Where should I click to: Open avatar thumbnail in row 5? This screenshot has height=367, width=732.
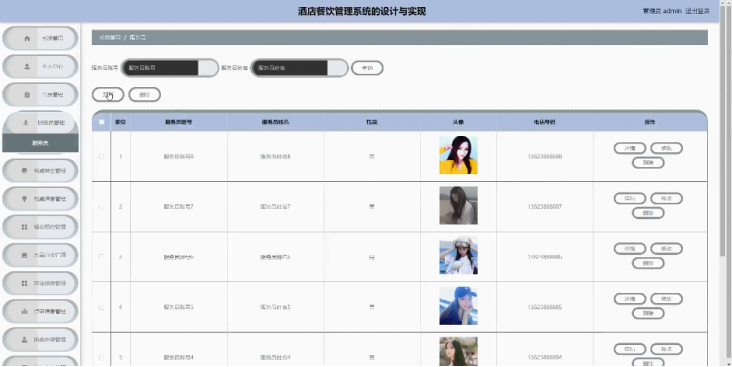click(458, 352)
